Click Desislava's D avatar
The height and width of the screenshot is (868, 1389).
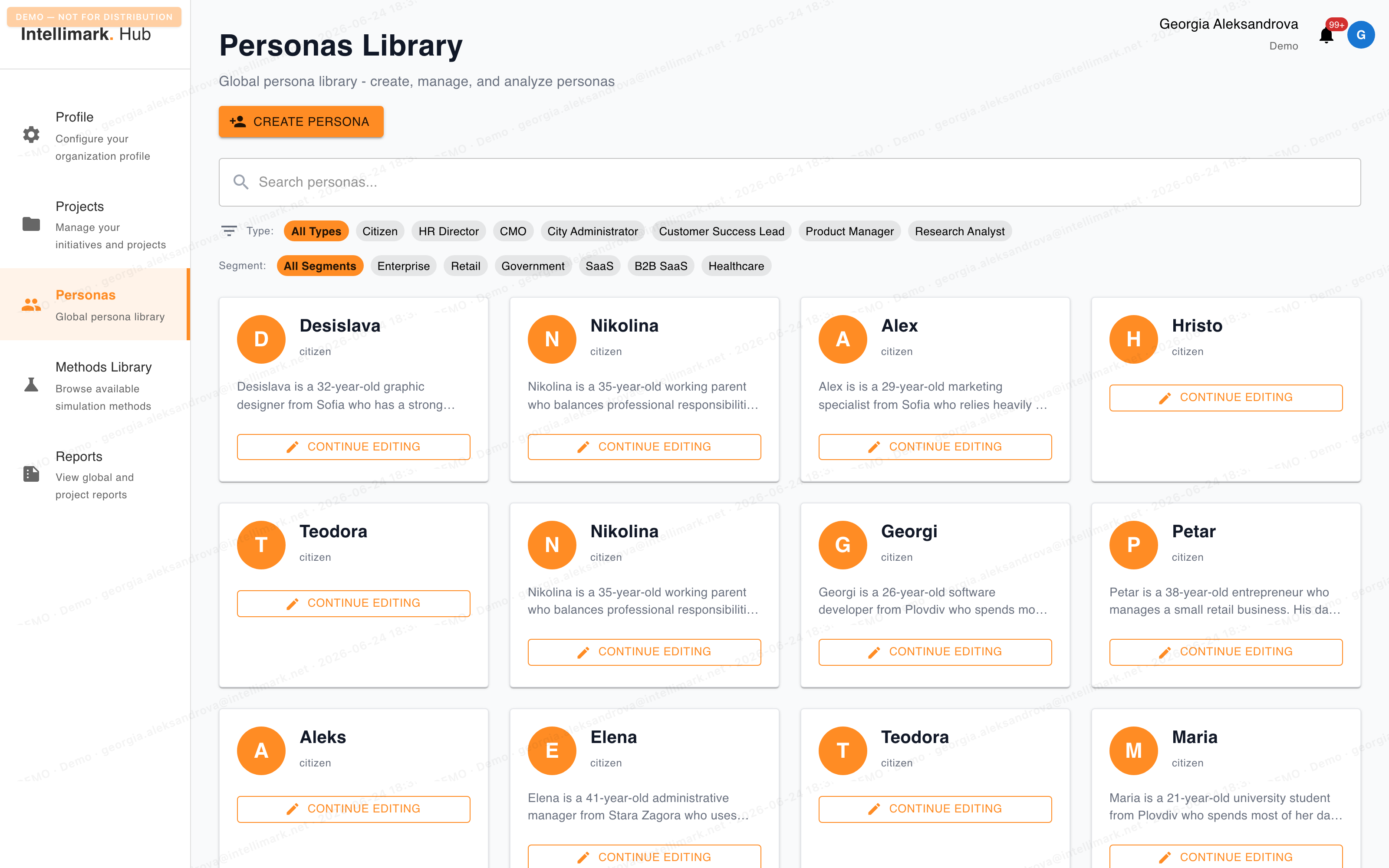(261, 339)
